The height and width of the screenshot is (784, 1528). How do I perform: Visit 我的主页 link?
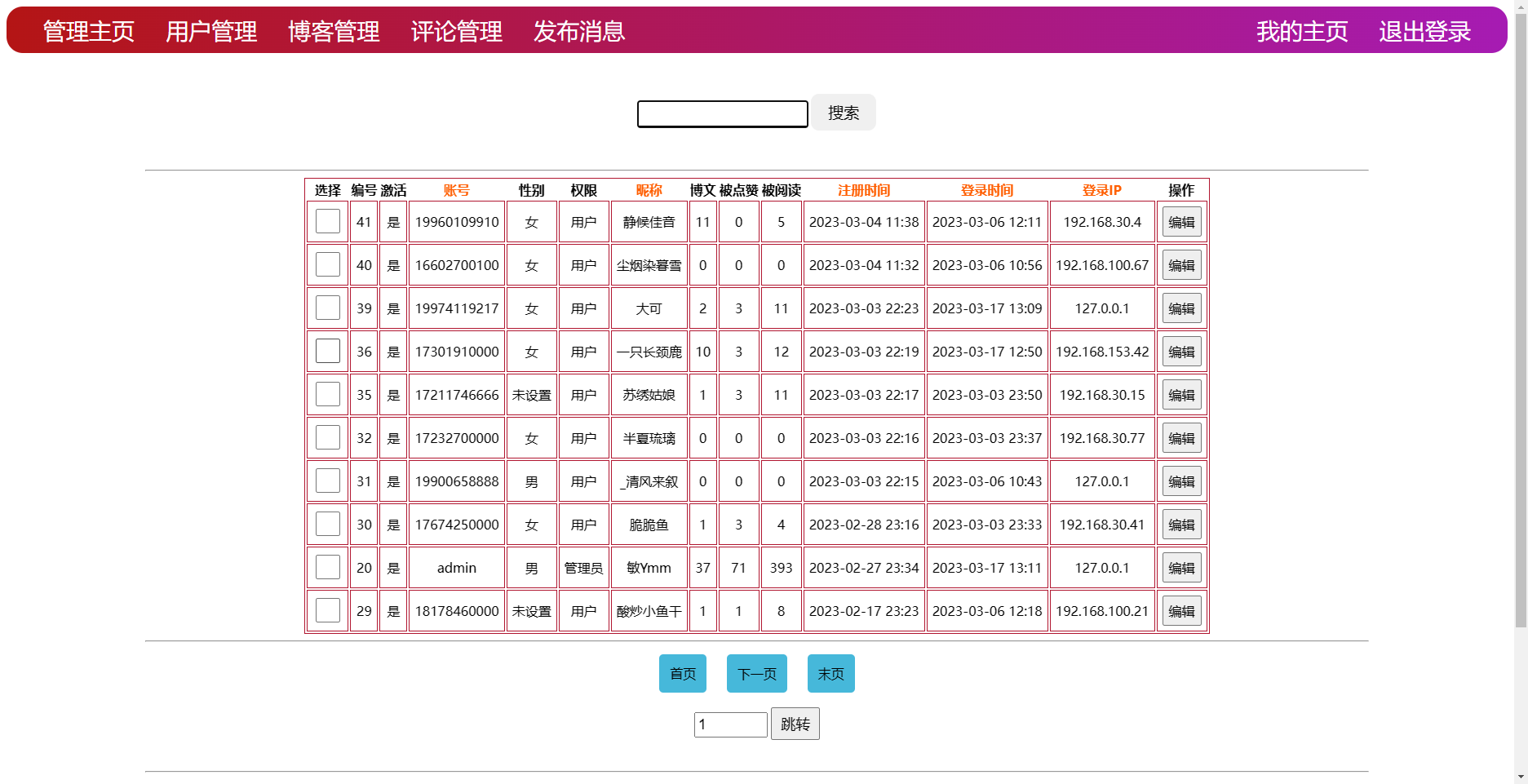tap(1302, 31)
